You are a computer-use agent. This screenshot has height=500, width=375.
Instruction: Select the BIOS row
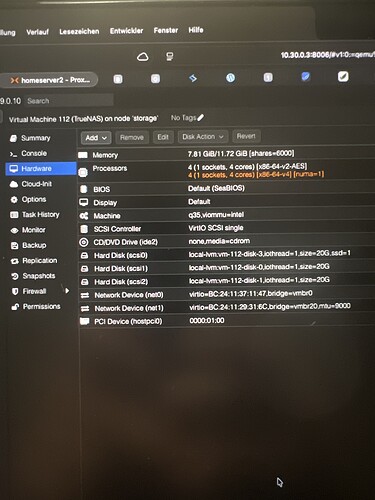(227, 189)
